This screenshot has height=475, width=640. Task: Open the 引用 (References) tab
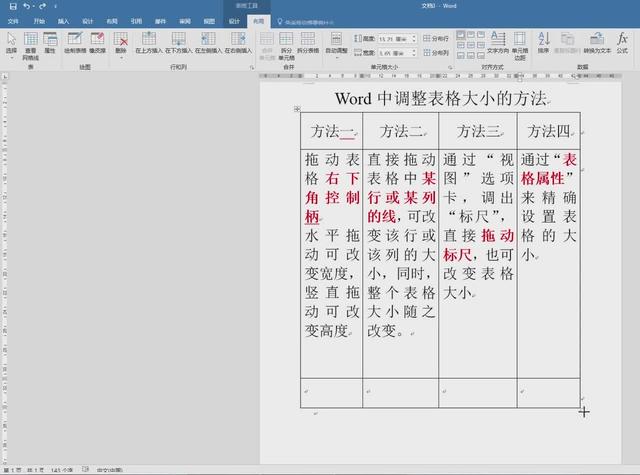click(136, 21)
